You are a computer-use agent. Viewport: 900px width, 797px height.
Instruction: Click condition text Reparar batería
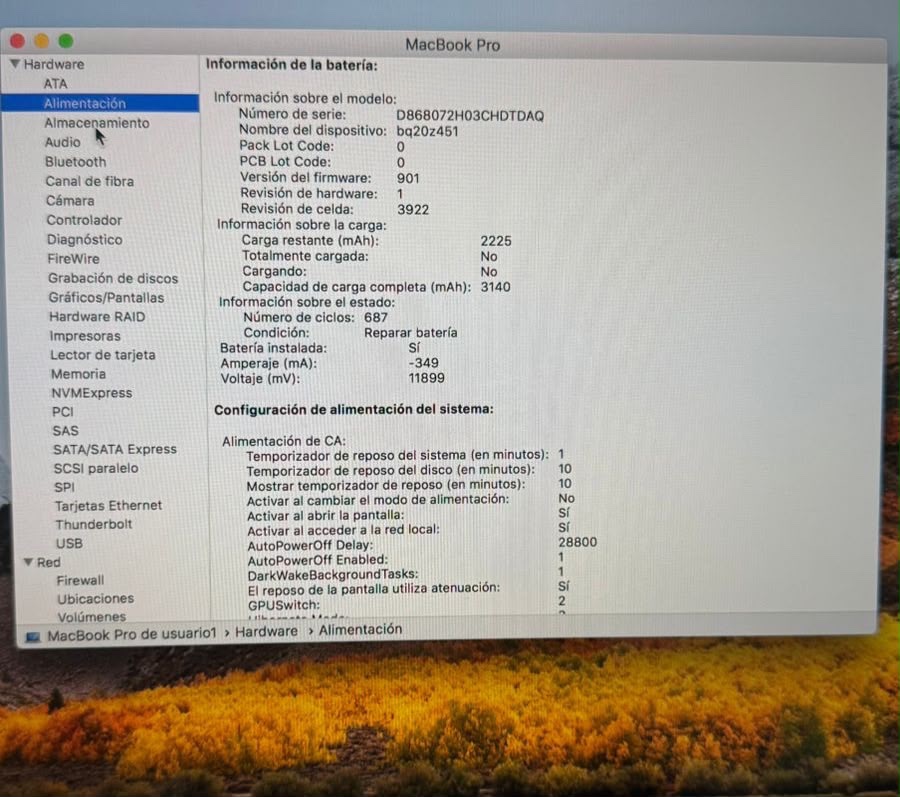[x=410, y=333]
